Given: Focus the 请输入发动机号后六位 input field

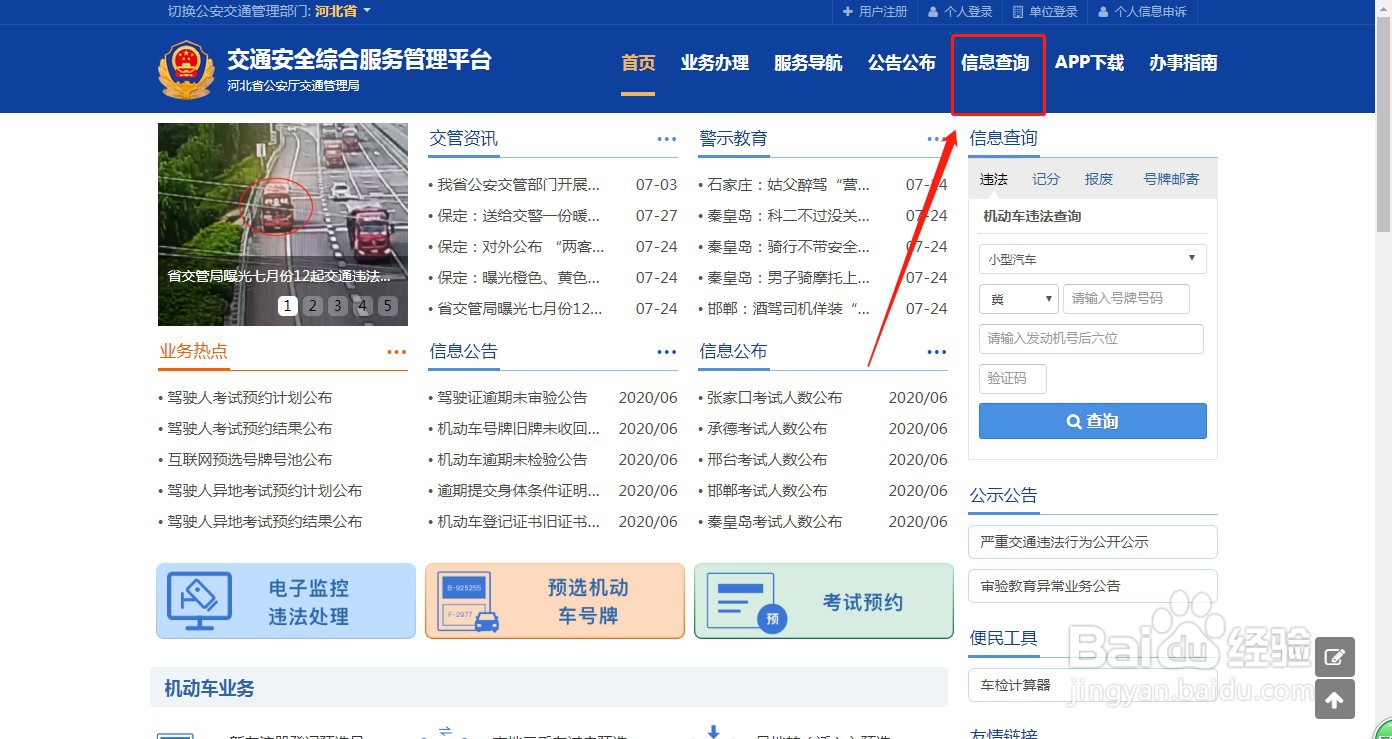Looking at the screenshot, I should tap(1091, 339).
